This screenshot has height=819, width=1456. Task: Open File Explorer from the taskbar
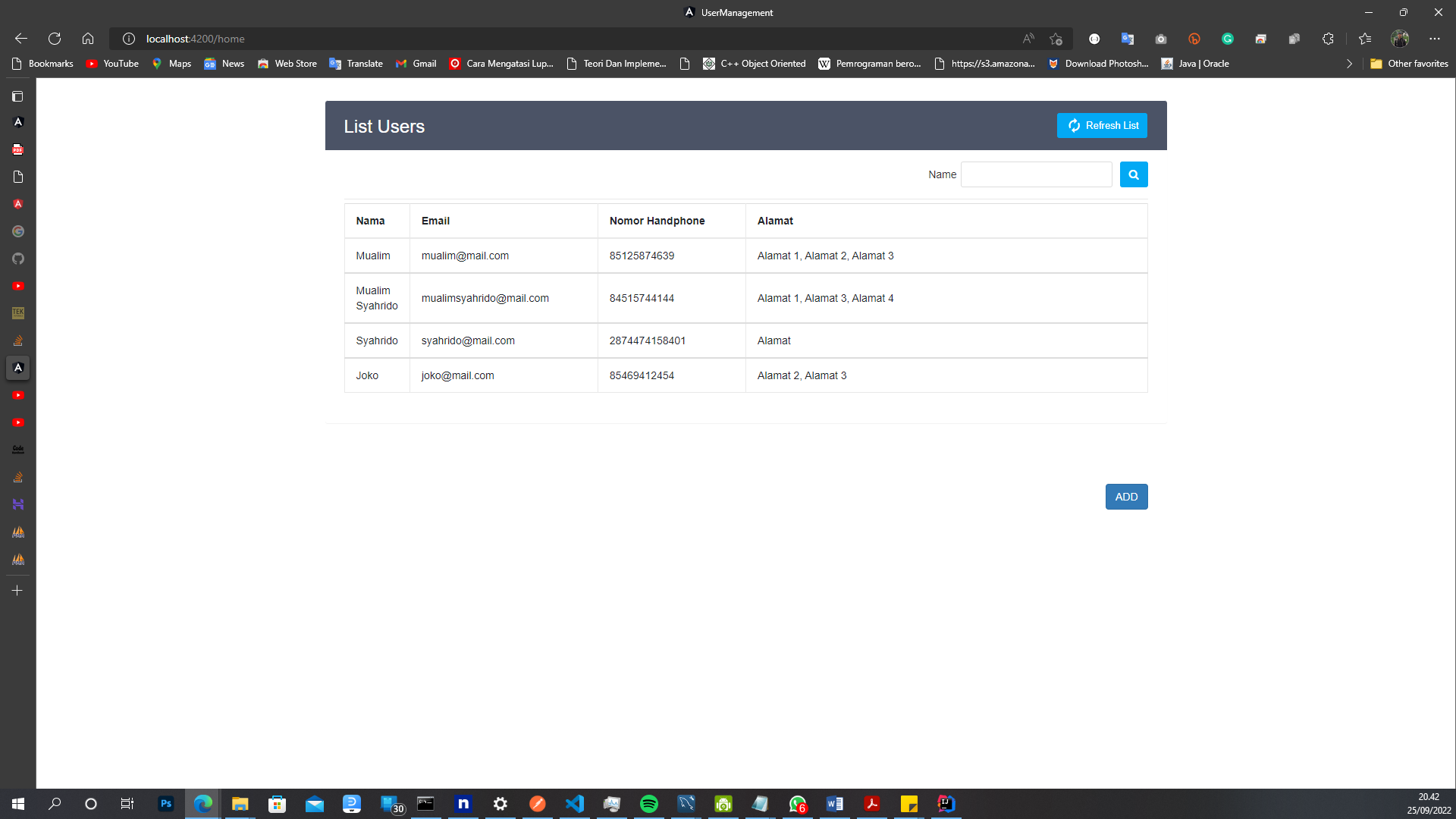[x=240, y=804]
